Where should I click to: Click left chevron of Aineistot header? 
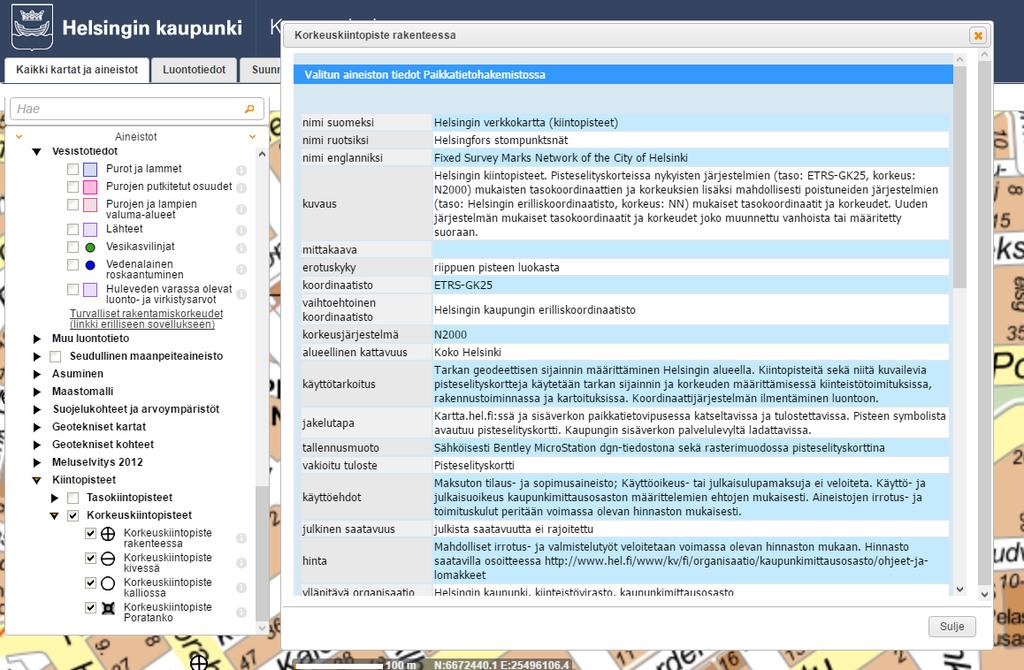tap(19, 136)
